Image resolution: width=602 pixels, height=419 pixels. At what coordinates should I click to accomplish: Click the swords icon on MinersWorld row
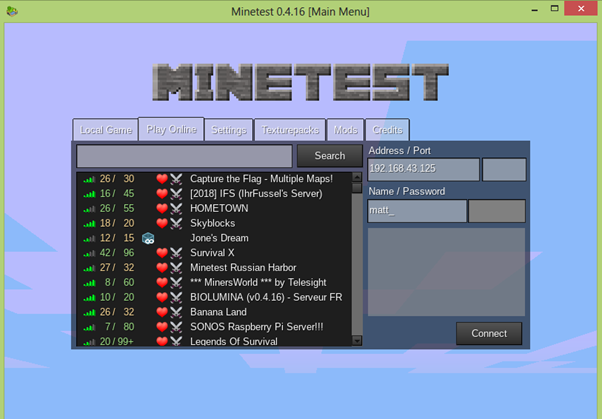(176, 282)
